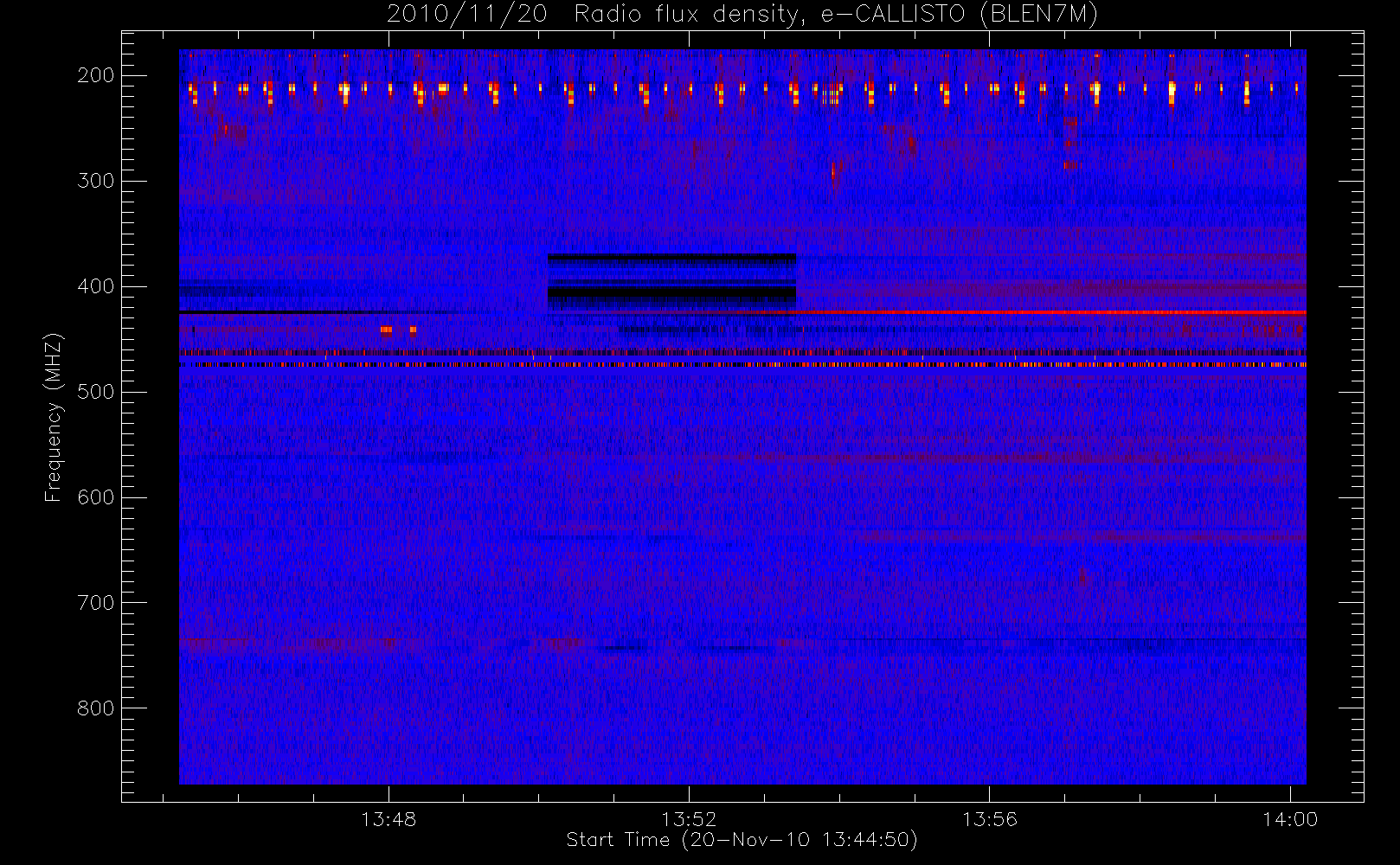Click the 13:52 time tick label
The width and height of the screenshot is (1400, 865).
click(x=689, y=818)
